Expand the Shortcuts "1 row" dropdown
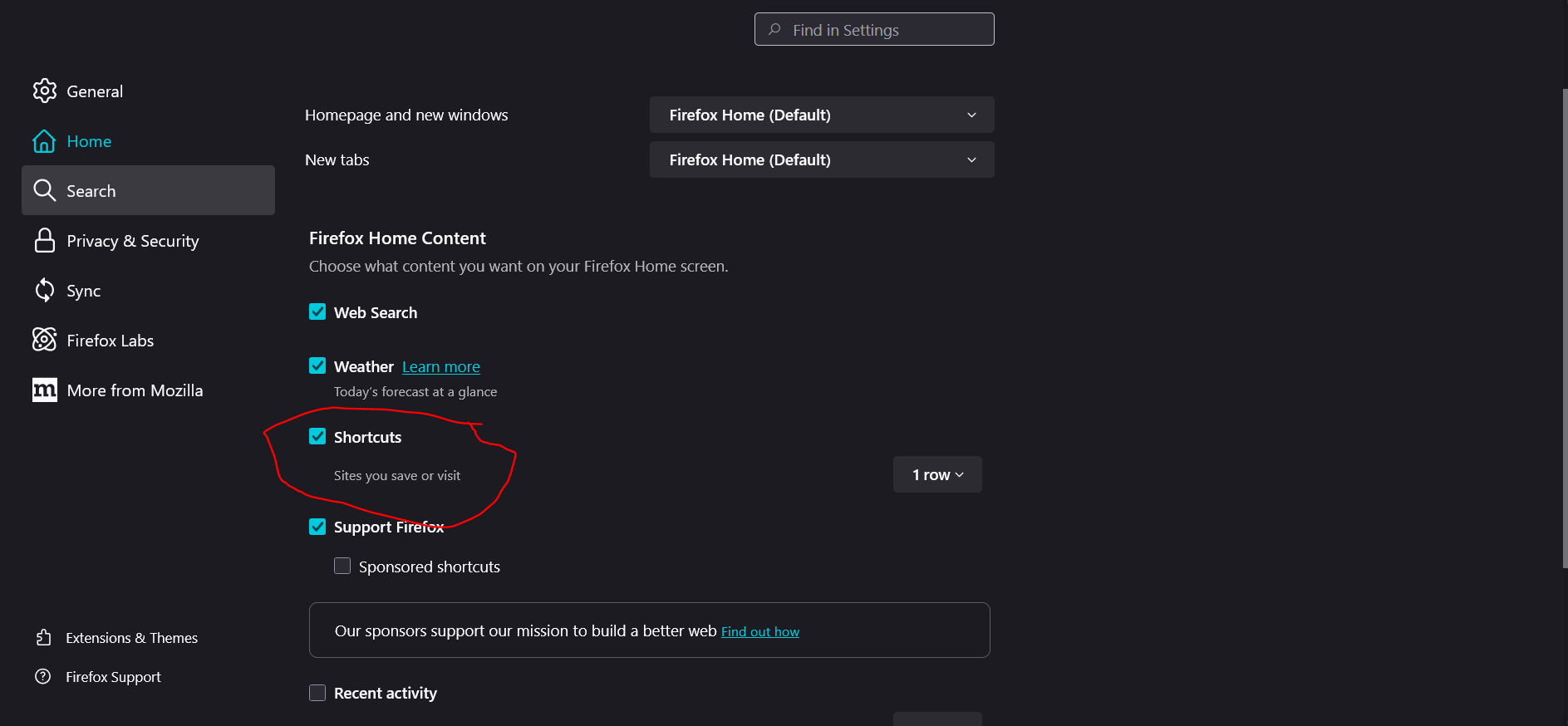Image resolution: width=1568 pixels, height=726 pixels. click(937, 474)
